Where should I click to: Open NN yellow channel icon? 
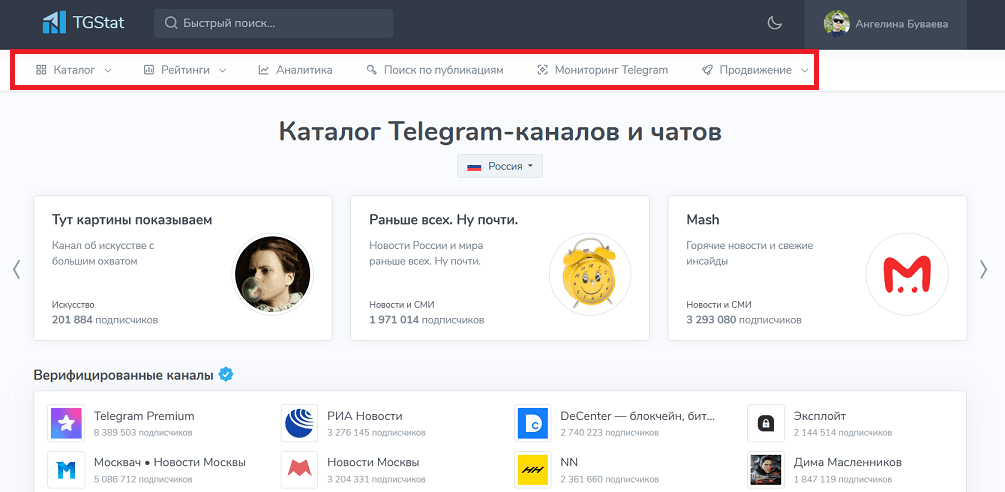533,470
